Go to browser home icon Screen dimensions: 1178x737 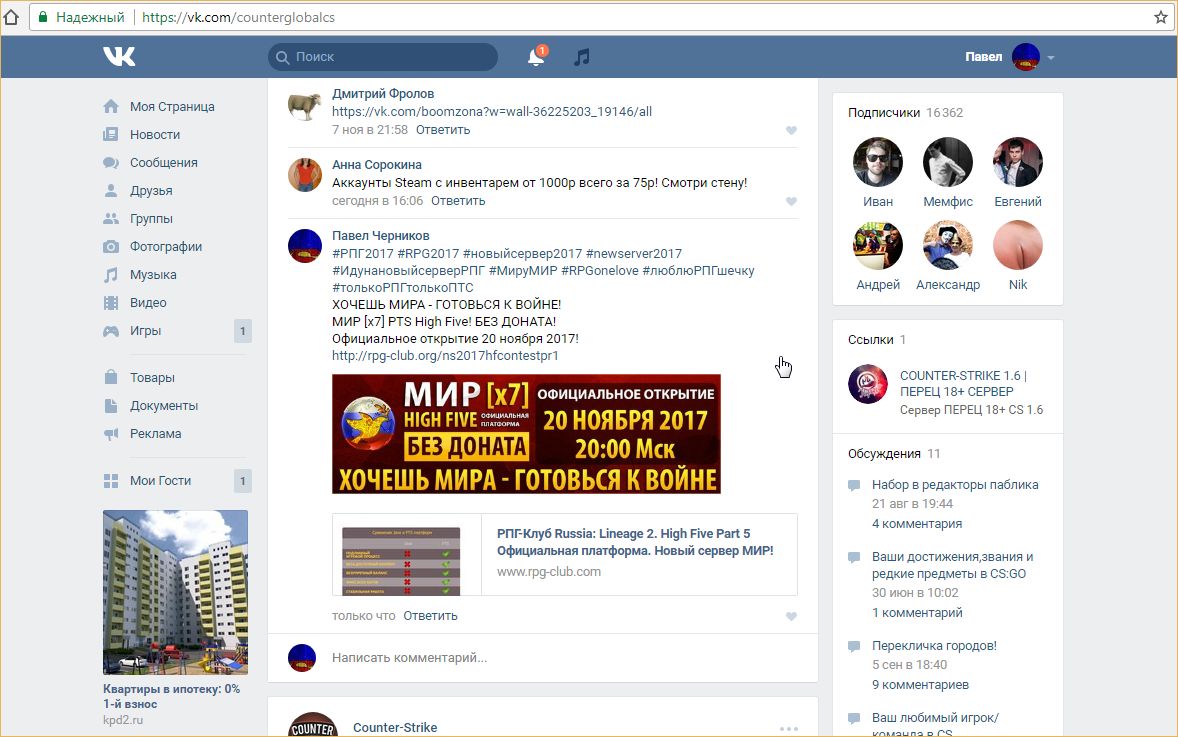[x=11, y=17]
